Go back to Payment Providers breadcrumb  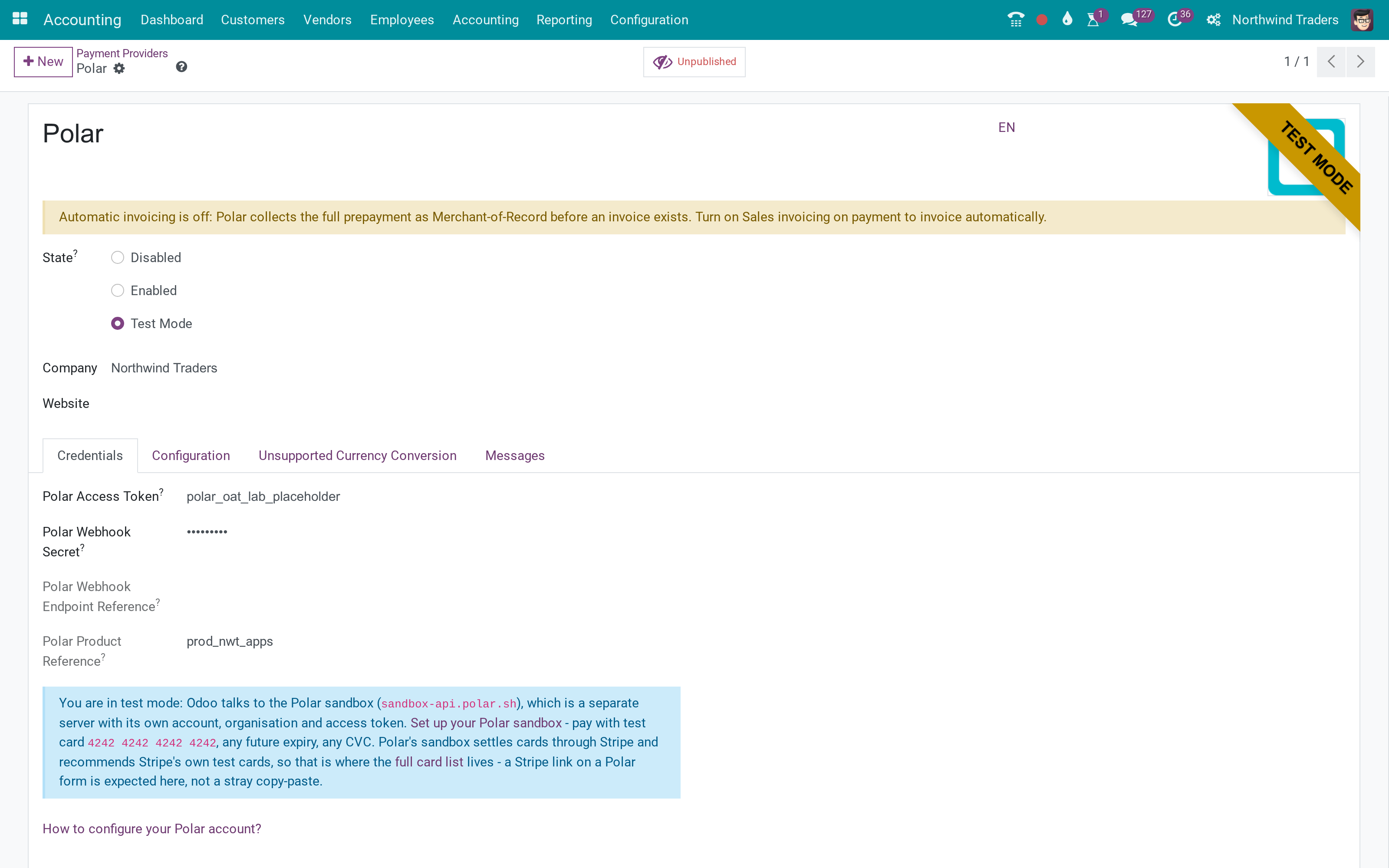122,53
